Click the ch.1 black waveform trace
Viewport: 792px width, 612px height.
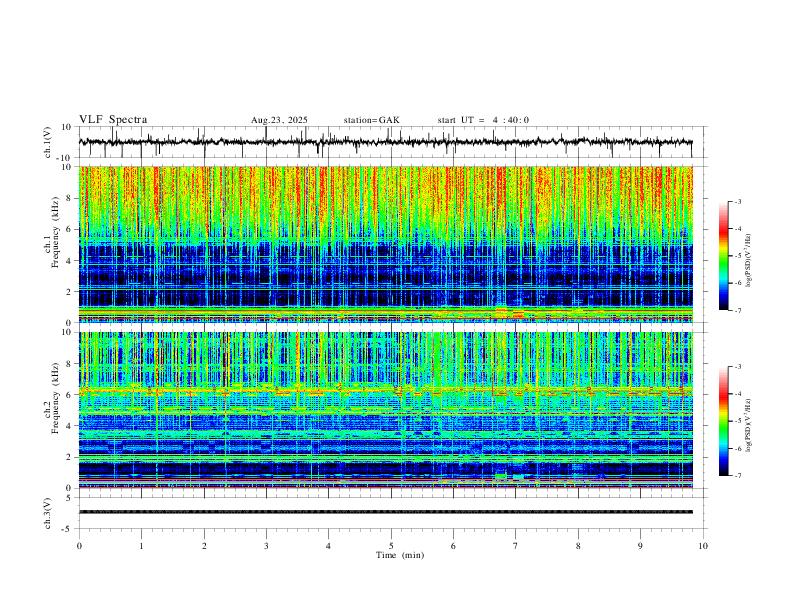coord(385,142)
